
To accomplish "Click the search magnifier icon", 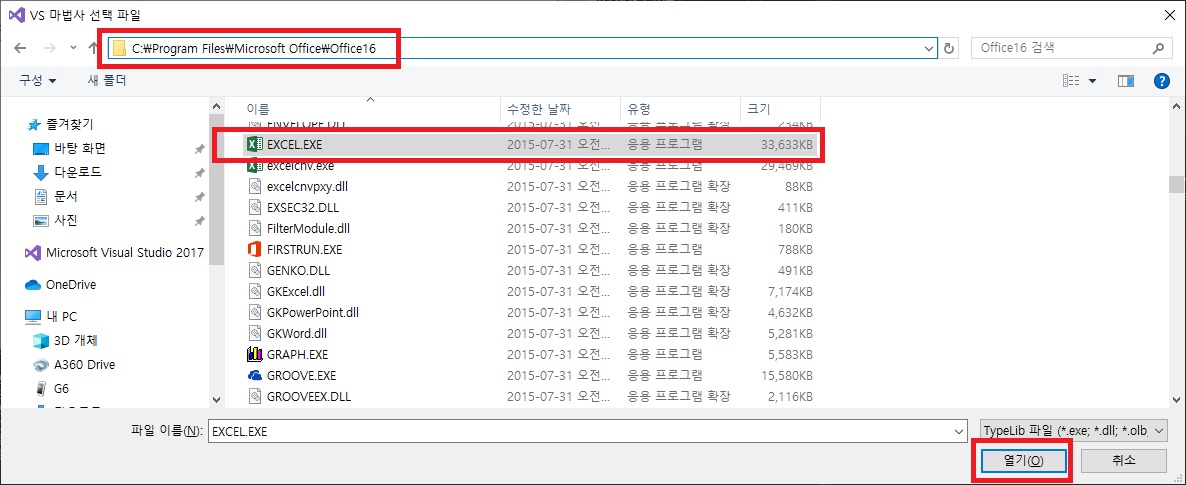I will [1158, 48].
